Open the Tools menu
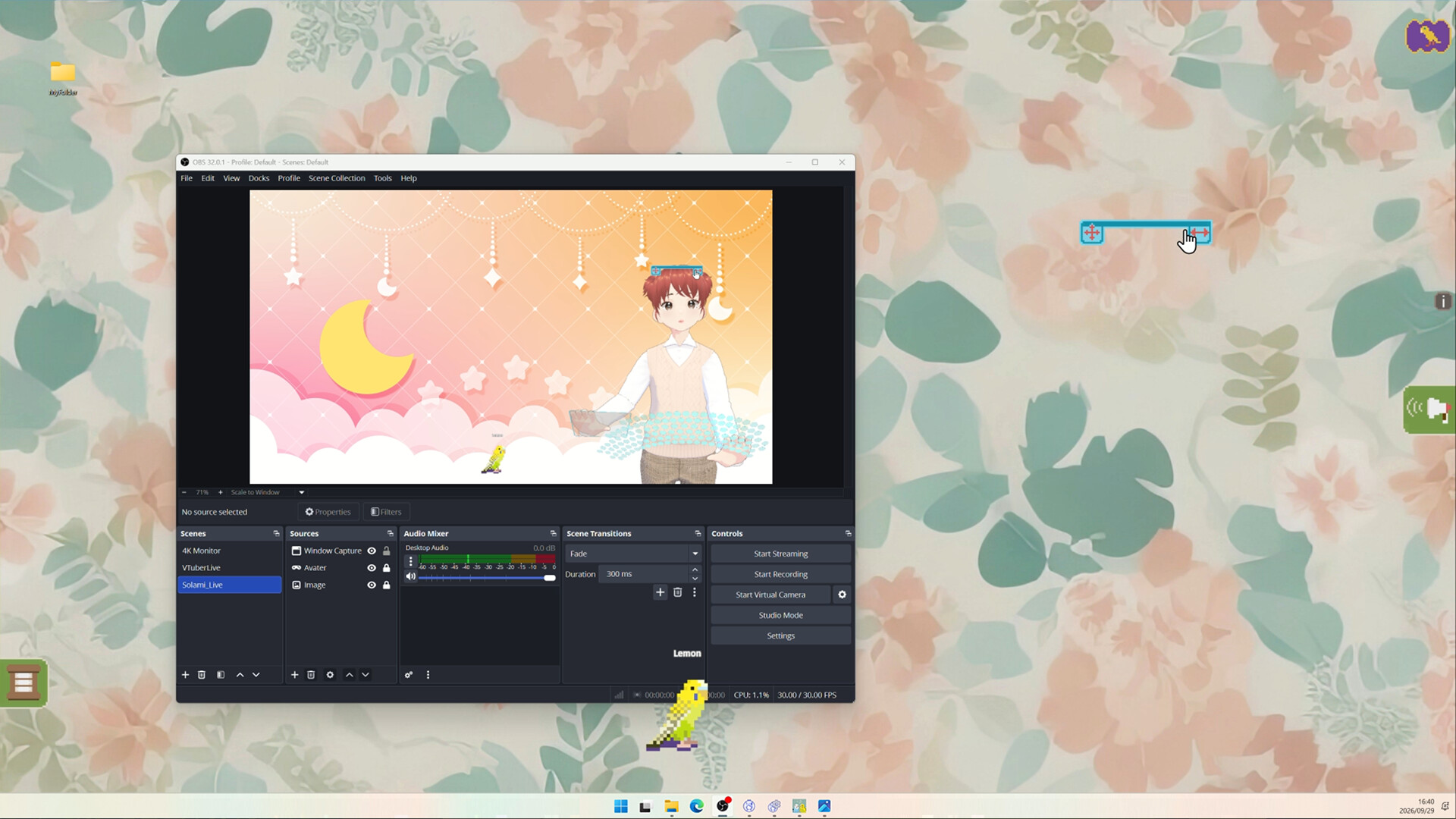The width and height of the screenshot is (1456, 819). pos(382,178)
